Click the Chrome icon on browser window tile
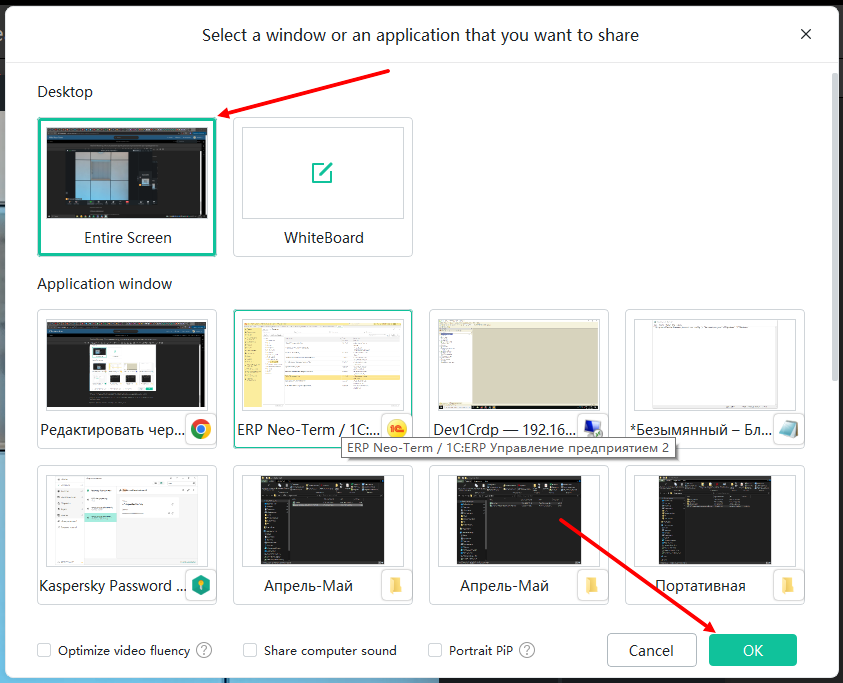 [x=201, y=429]
